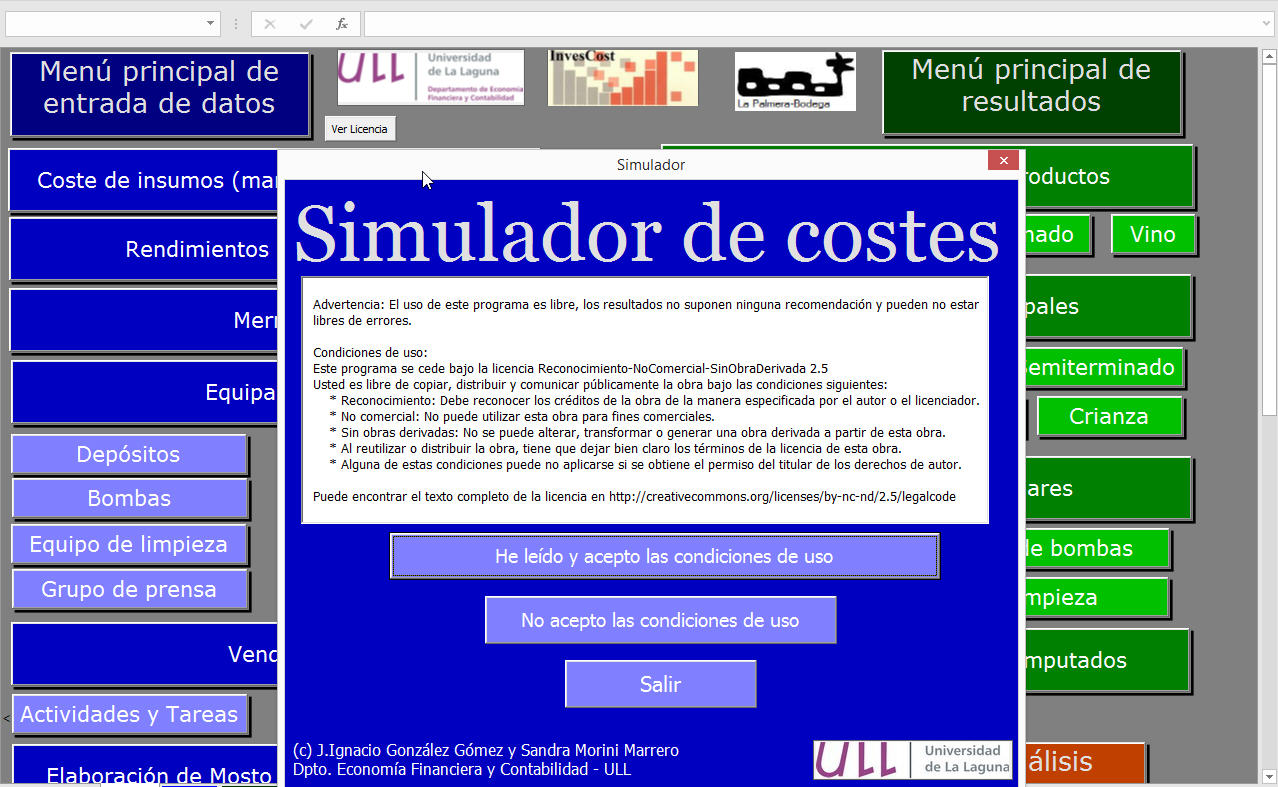Click the insert function fx icon
The width and height of the screenshot is (1278, 787).
[x=341, y=24]
